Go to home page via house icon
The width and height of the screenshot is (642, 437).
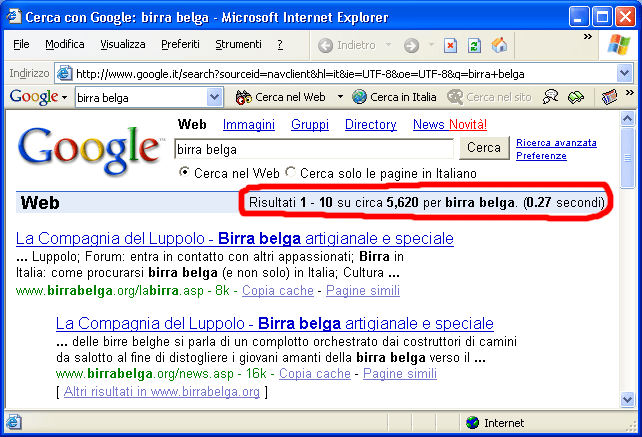[499, 45]
